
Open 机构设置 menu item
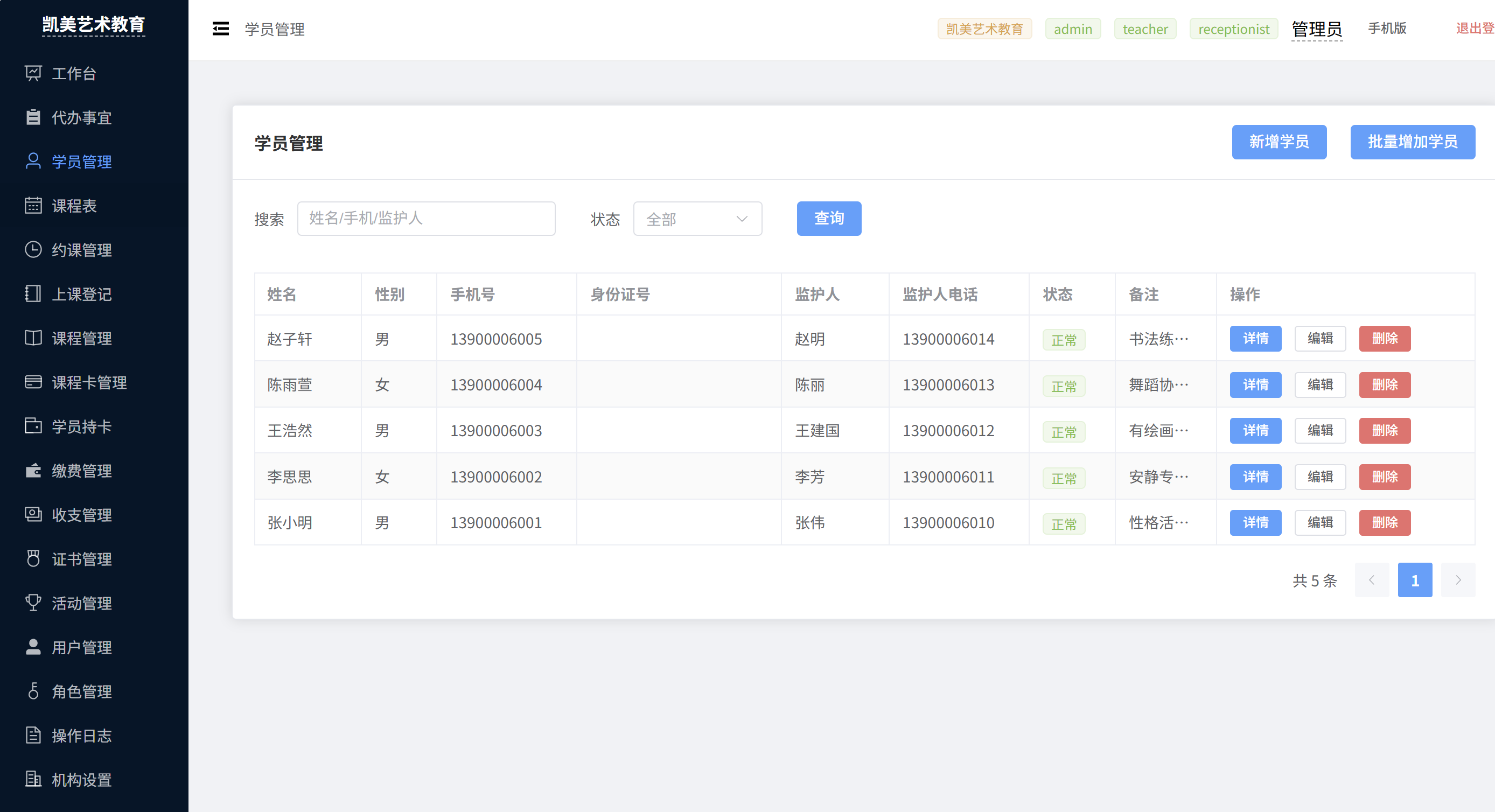pos(94,780)
